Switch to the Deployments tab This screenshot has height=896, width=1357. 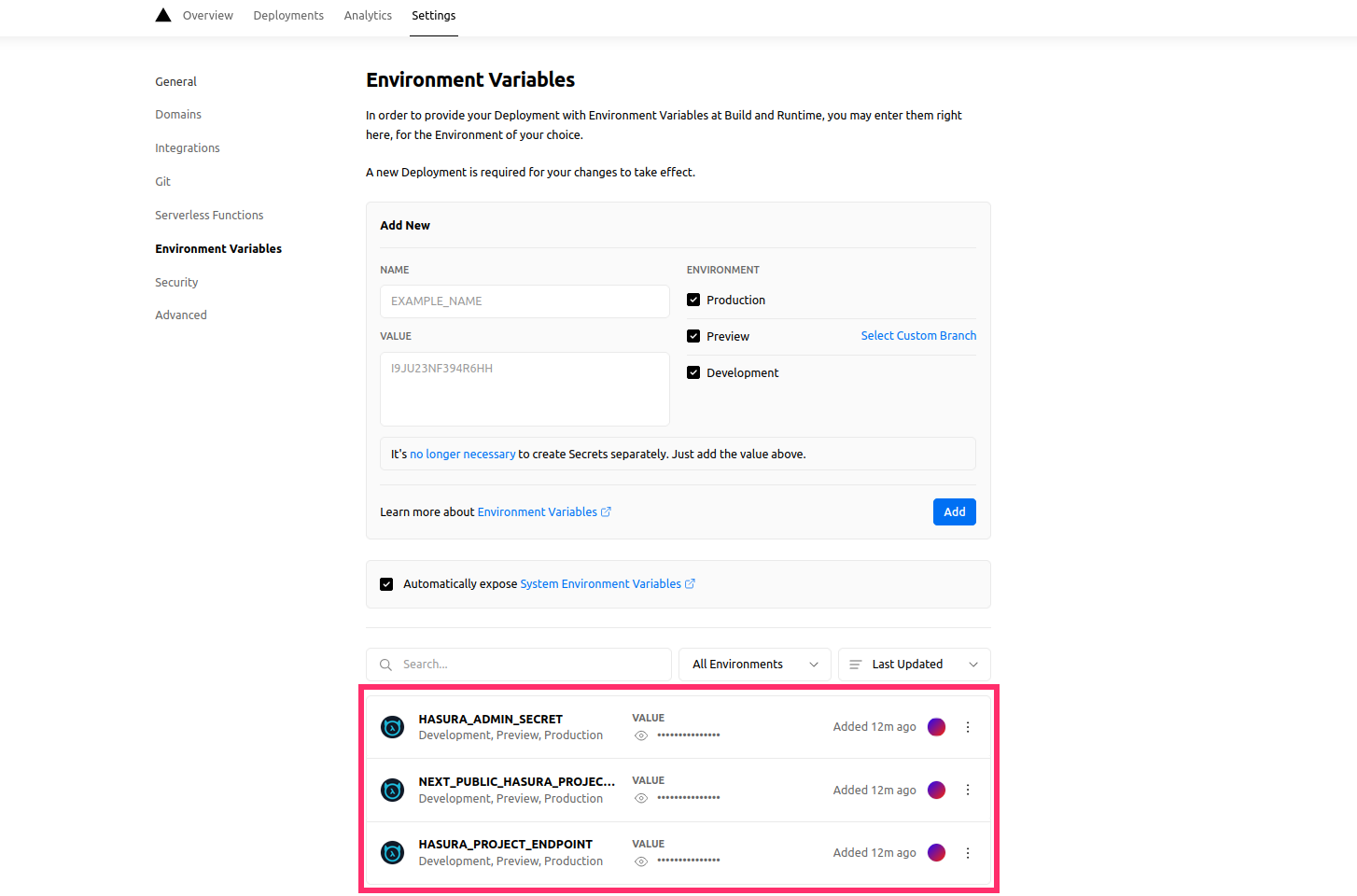coord(287,15)
